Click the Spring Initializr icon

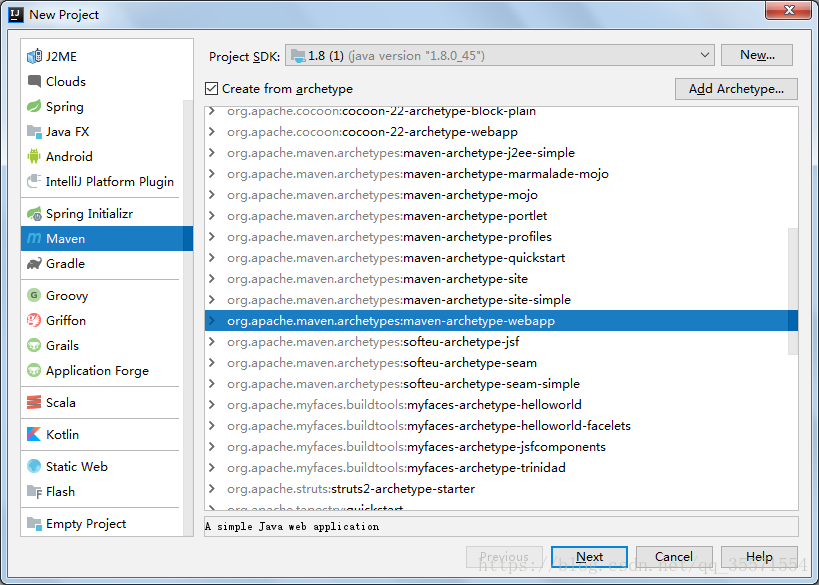(34, 214)
